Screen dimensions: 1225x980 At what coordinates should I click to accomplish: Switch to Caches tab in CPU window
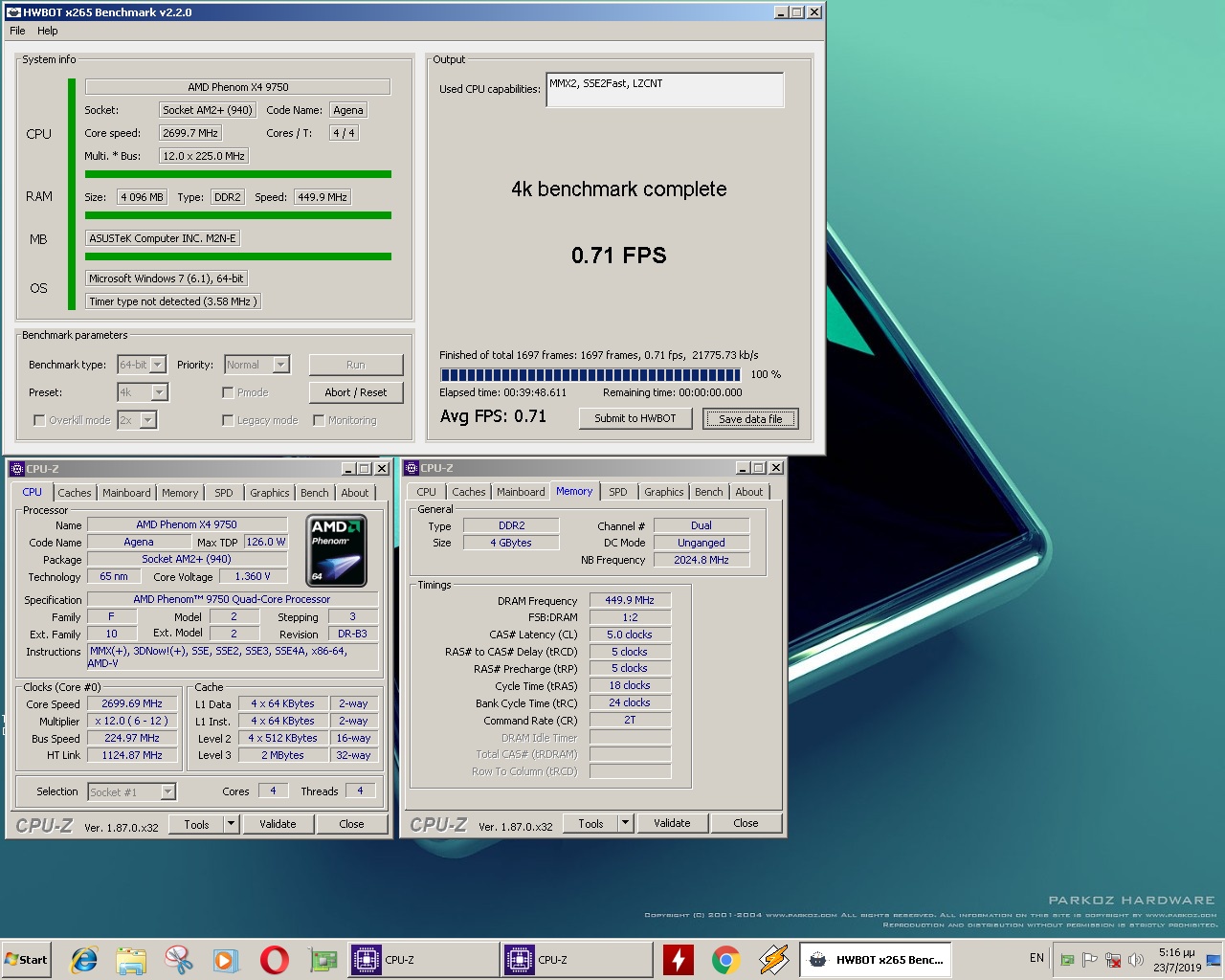coord(75,493)
